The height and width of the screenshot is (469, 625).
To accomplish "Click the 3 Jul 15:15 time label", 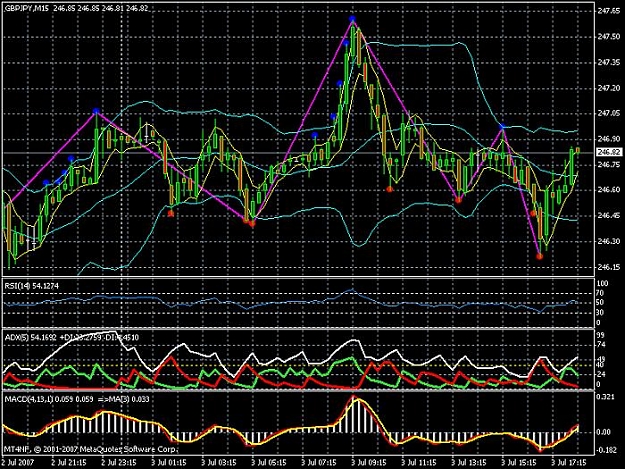I will [519, 463].
